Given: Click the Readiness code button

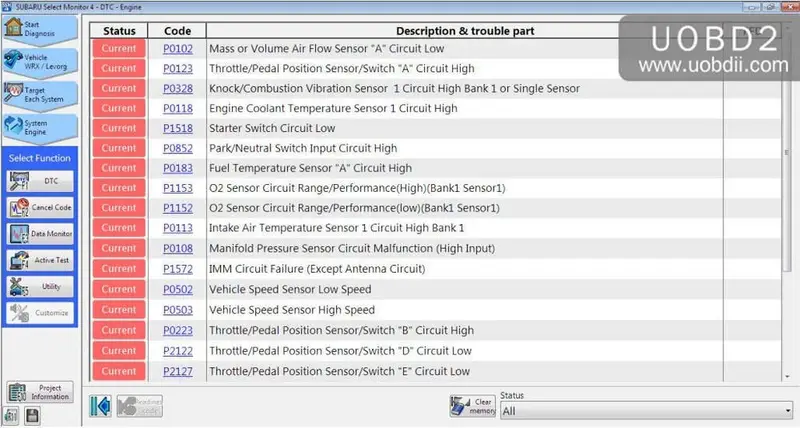Looking at the screenshot, I should pos(140,406).
